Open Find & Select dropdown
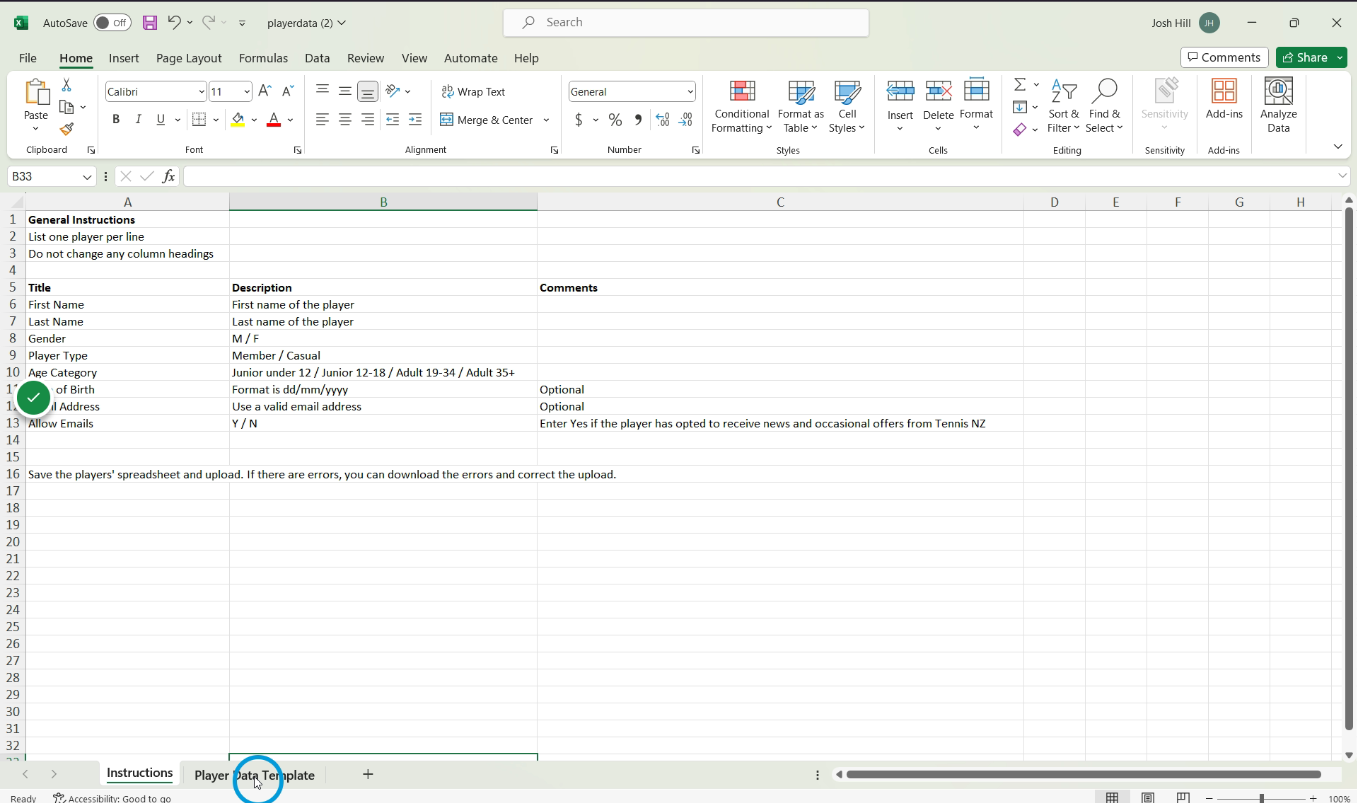 pos(1104,107)
